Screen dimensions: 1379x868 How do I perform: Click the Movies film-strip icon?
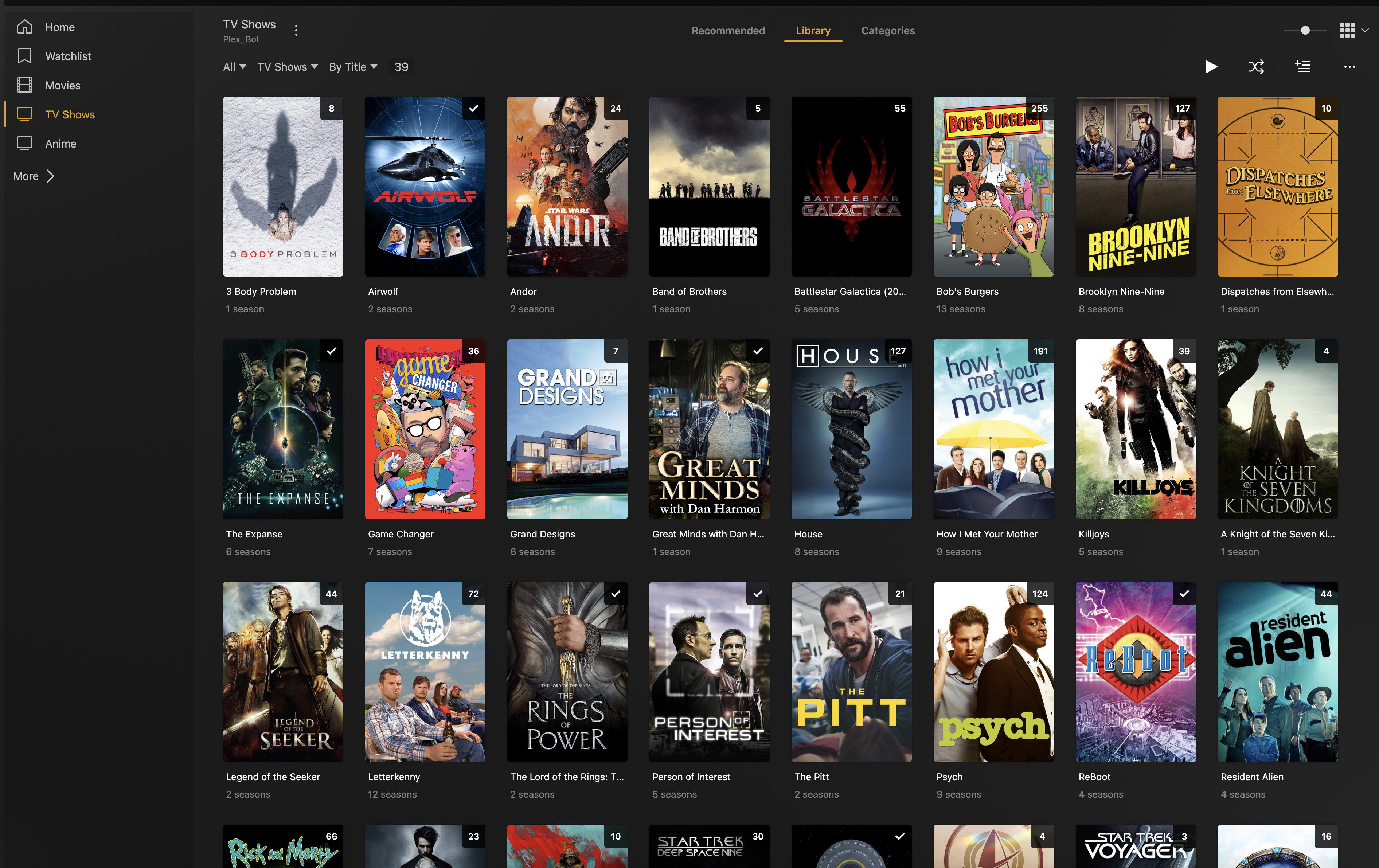[25, 85]
